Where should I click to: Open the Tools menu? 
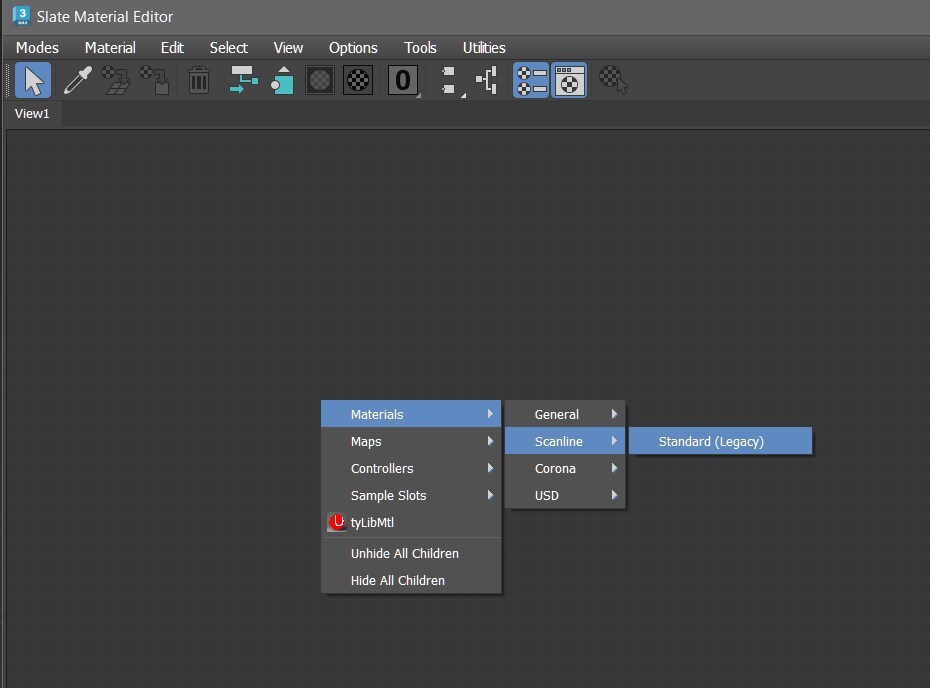pos(420,47)
